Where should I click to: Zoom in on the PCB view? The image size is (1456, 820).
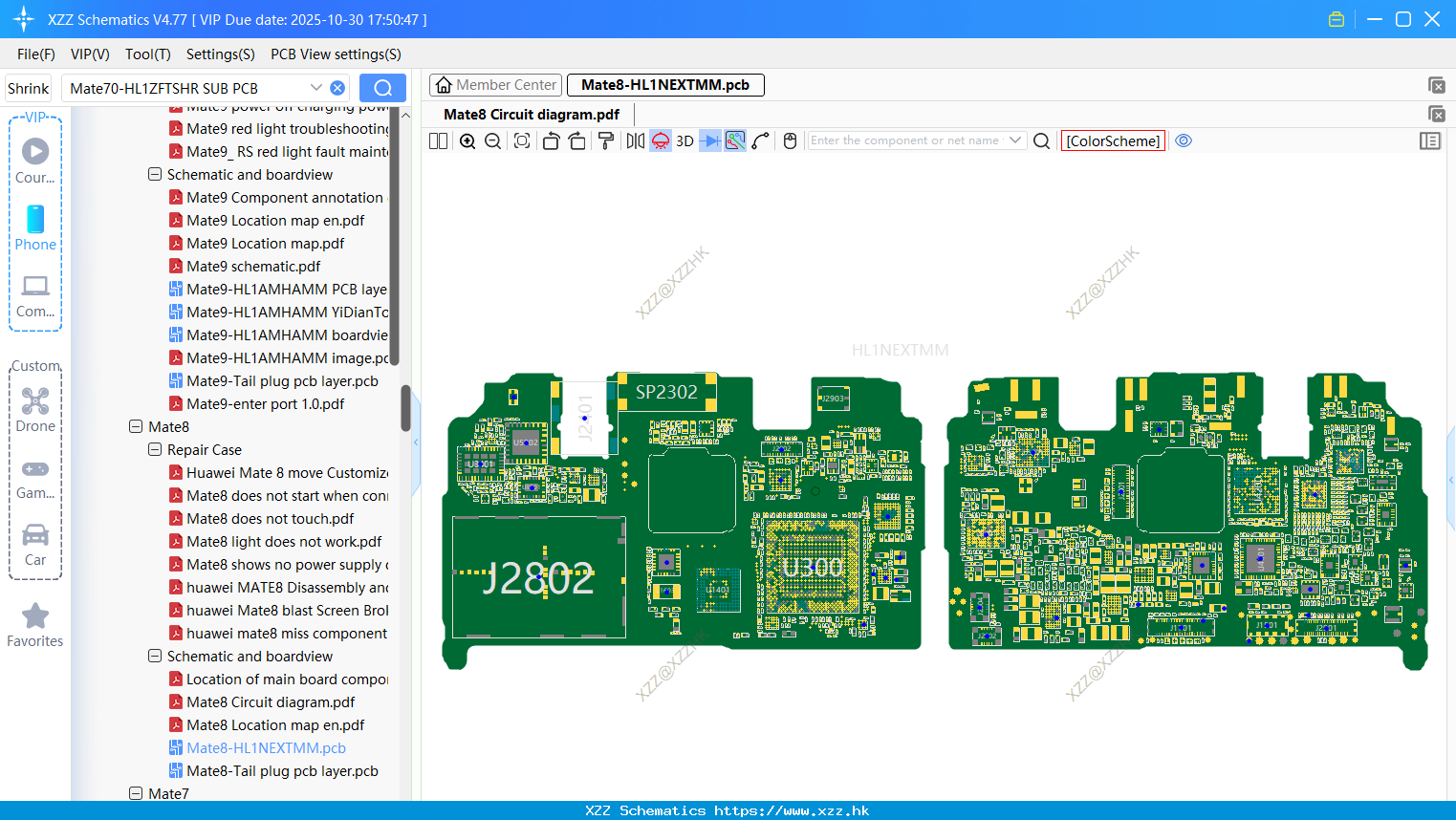click(x=467, y=140)
